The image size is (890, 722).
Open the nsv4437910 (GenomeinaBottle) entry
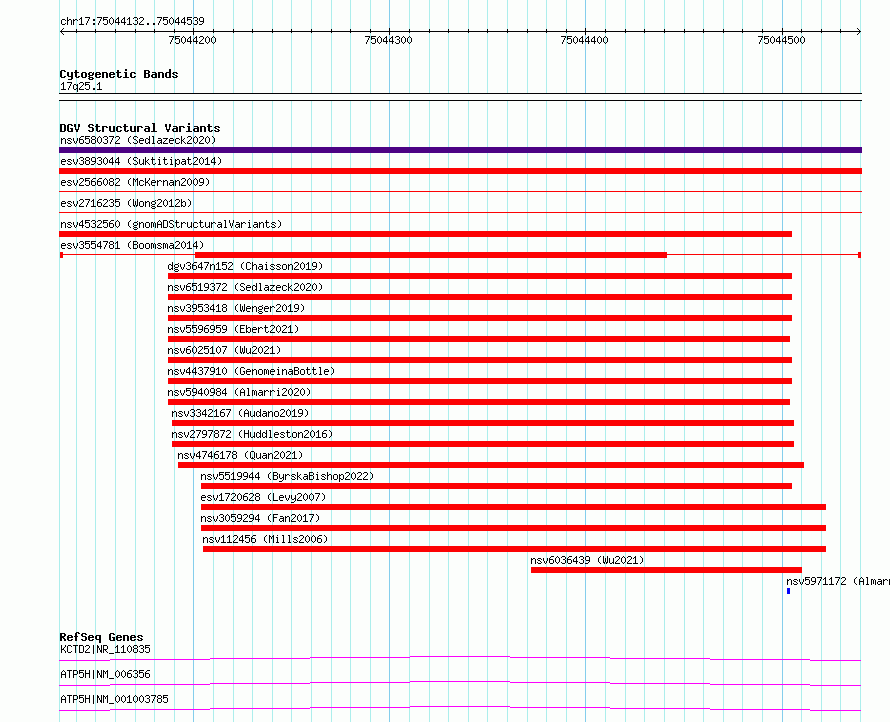[251, 372]
